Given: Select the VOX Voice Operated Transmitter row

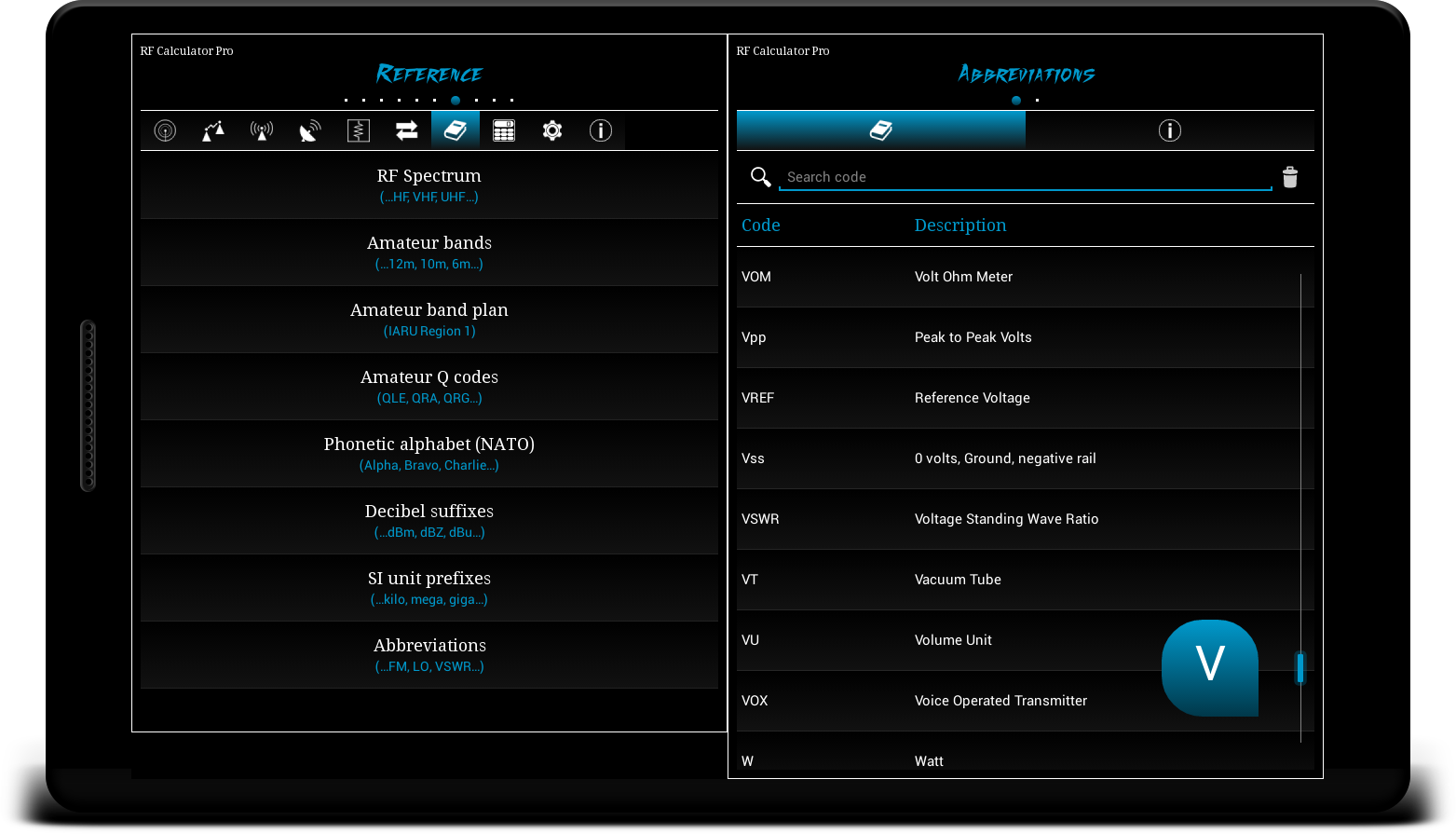Looking at the screenshot, I should click(1026, 701).
